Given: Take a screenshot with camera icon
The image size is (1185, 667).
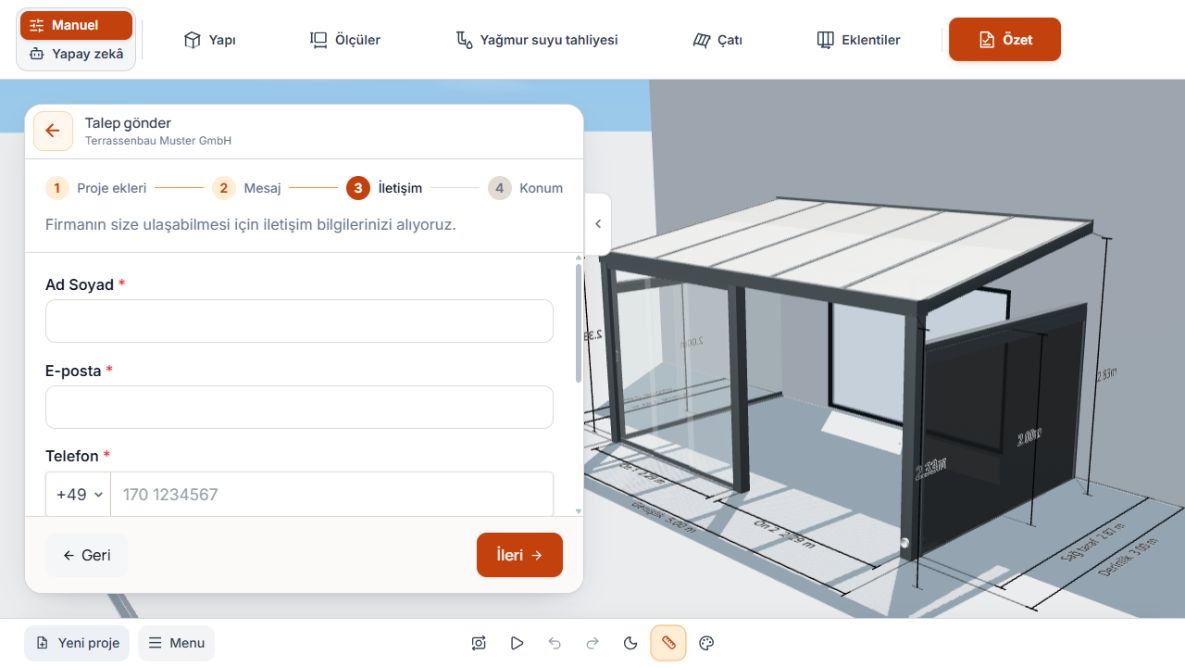Looking at the screenshot, I should (x=478, y=643).
